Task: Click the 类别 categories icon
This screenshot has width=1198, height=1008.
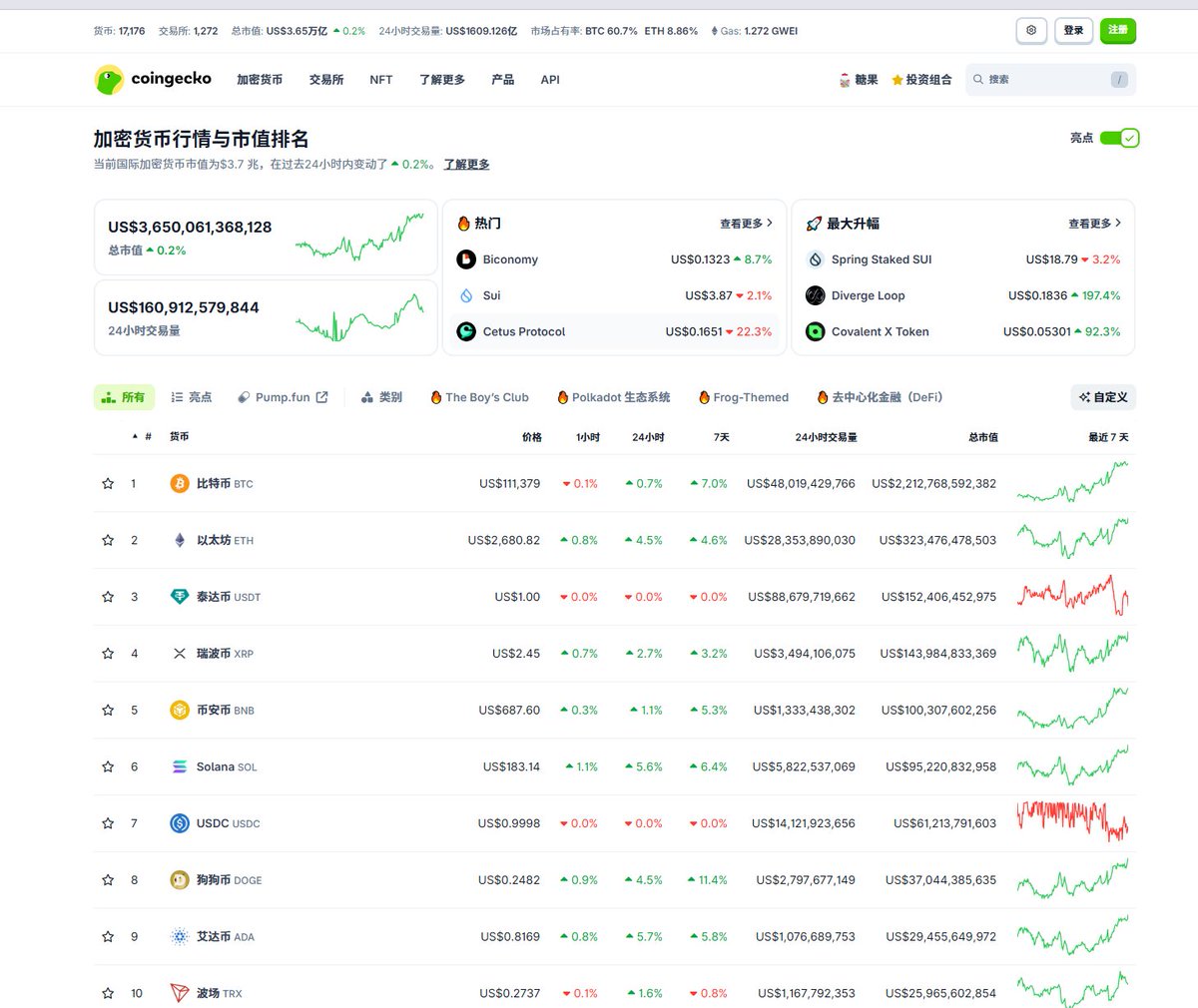Action: [x=367, y=397]
